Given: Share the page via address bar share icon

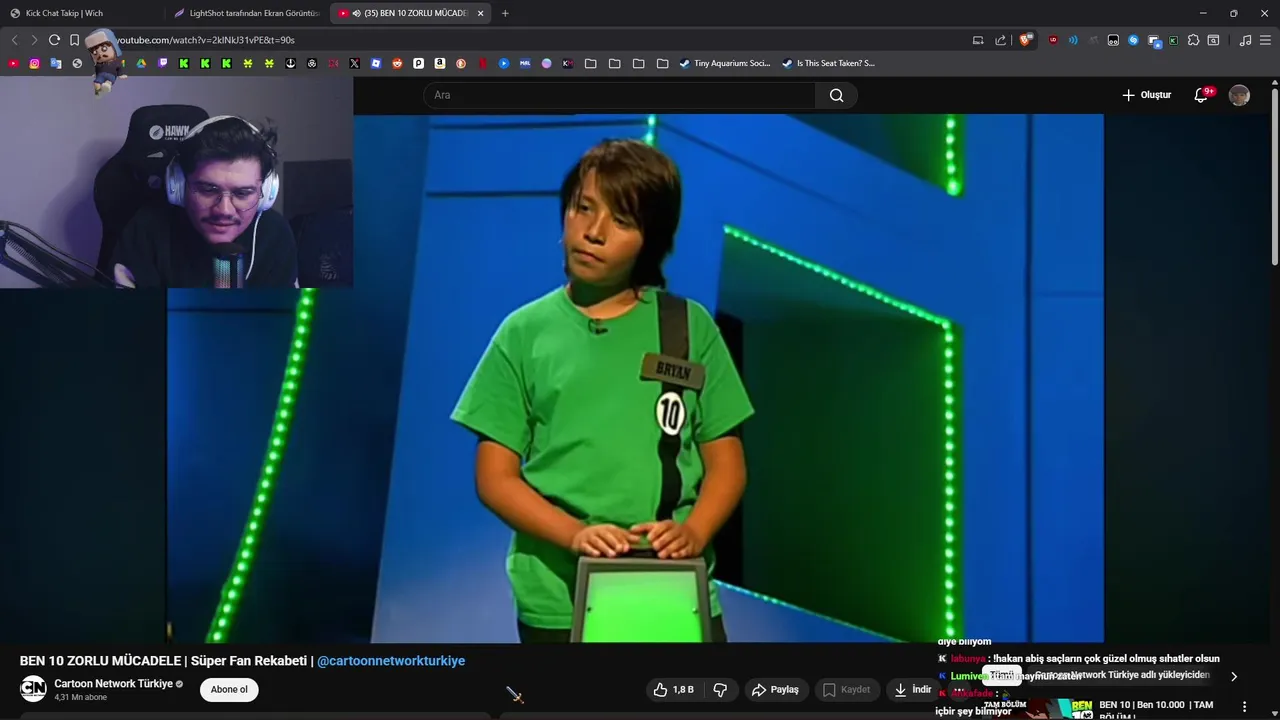Looking at the screenshot, I should pos(1000,40).
